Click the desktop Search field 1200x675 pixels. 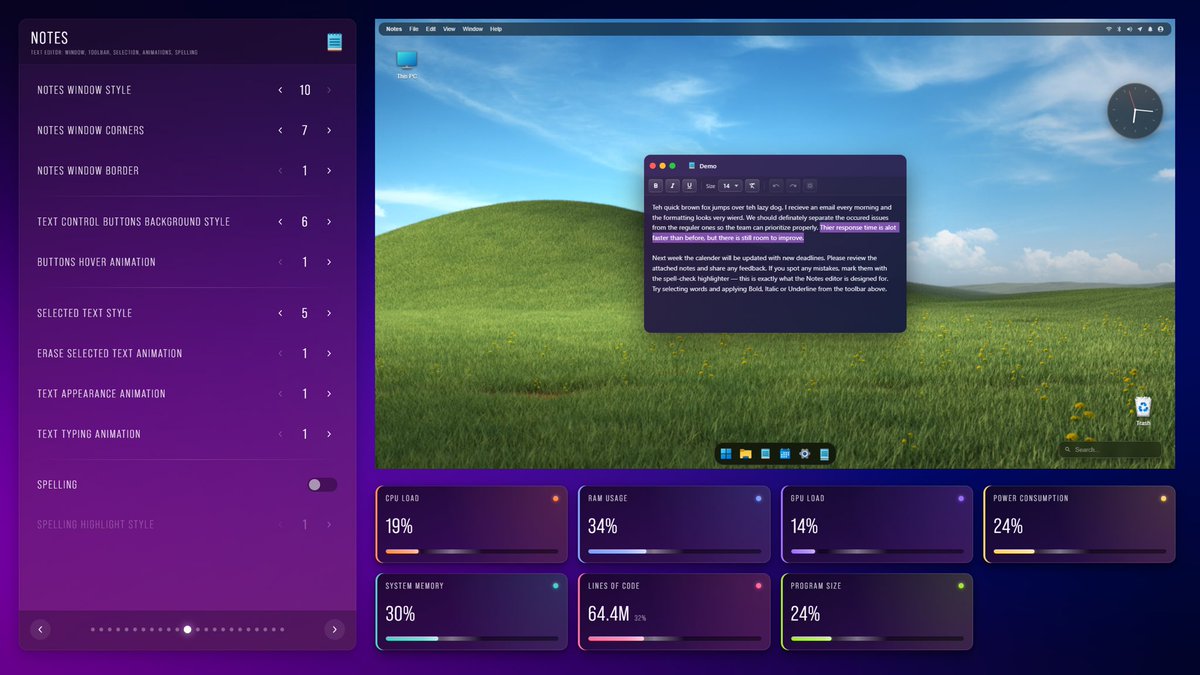(1111, 450)
